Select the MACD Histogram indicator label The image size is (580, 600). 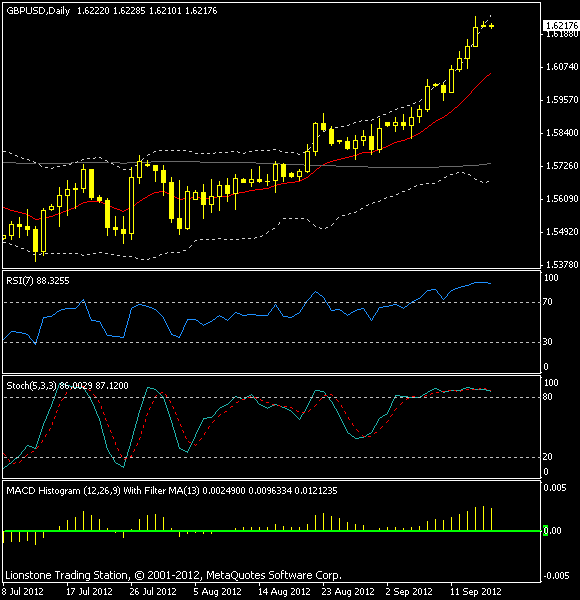click(x=172, y=491)
